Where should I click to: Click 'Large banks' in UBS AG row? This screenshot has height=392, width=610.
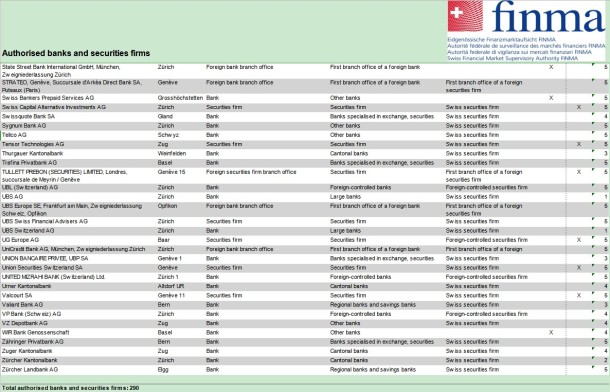pyautogui.click(x=345, y=197)
